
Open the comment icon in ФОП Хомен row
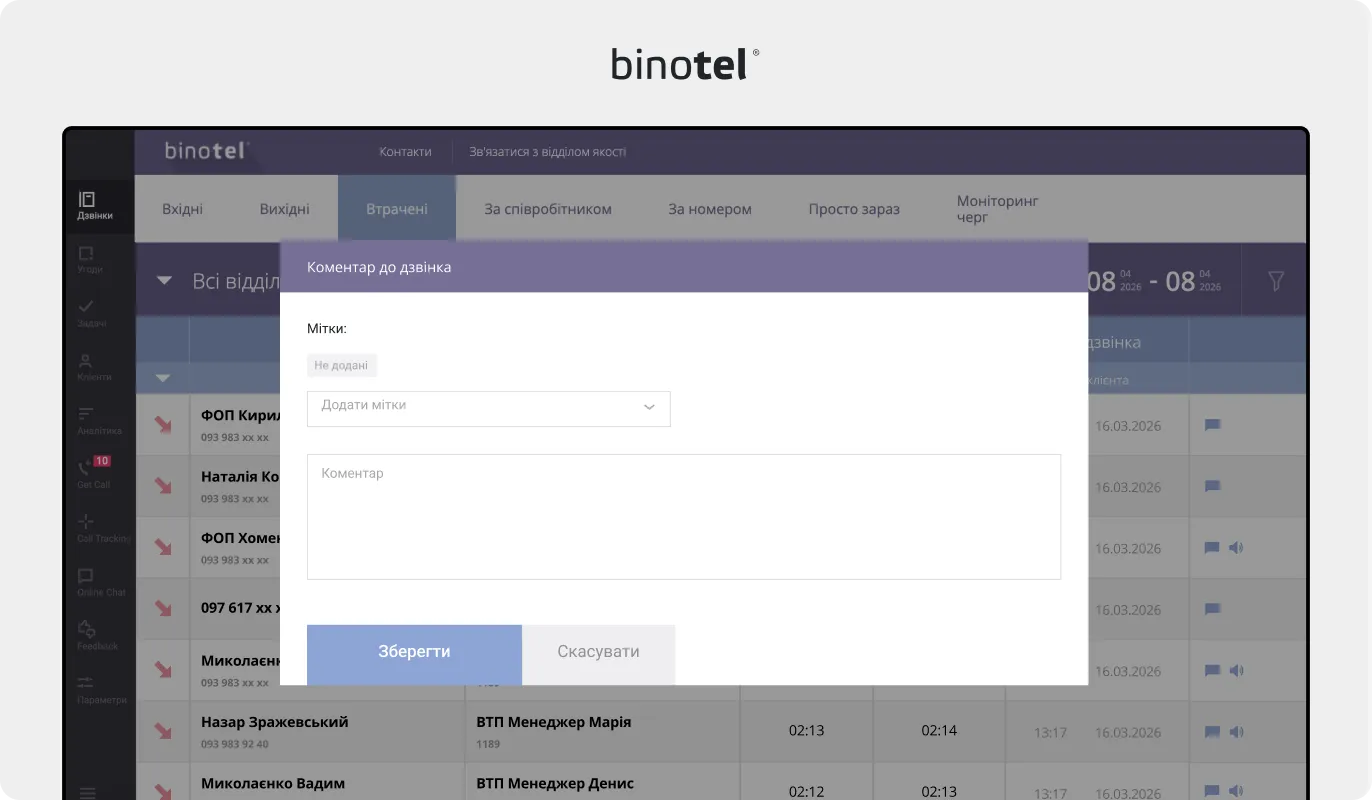1212,548
